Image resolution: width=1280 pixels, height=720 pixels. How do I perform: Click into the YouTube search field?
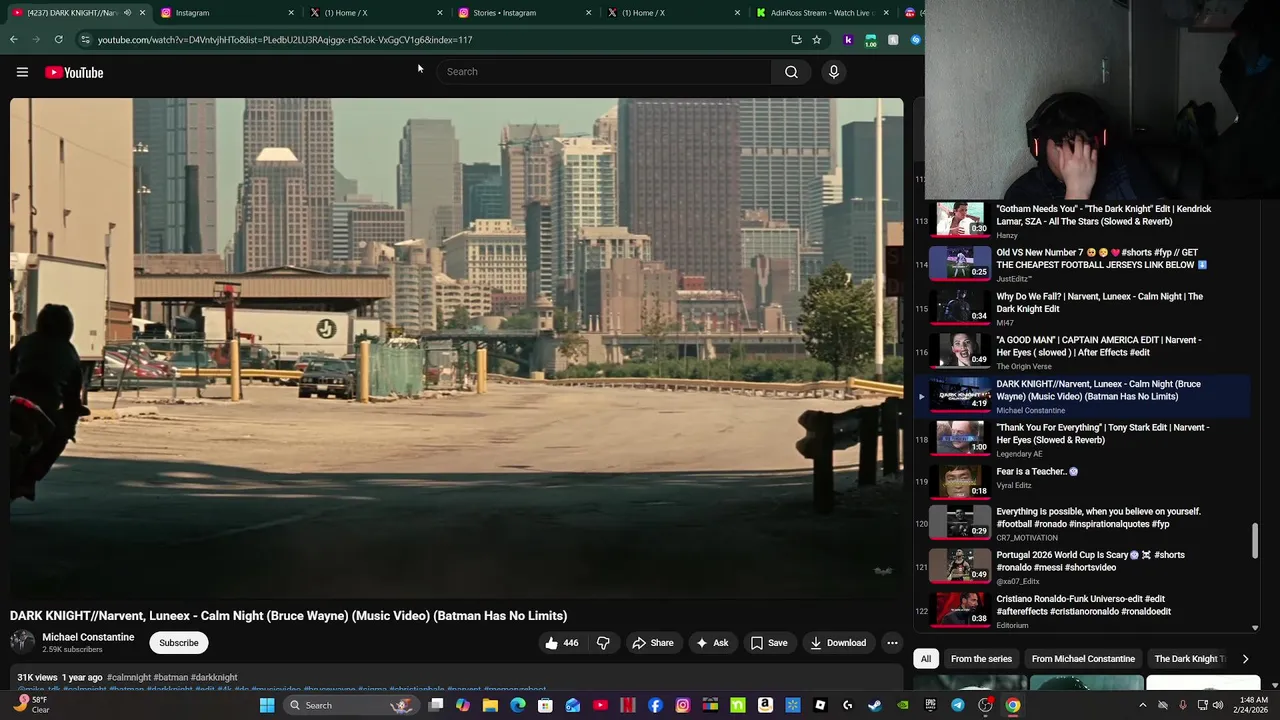click(x=605, y=72)
